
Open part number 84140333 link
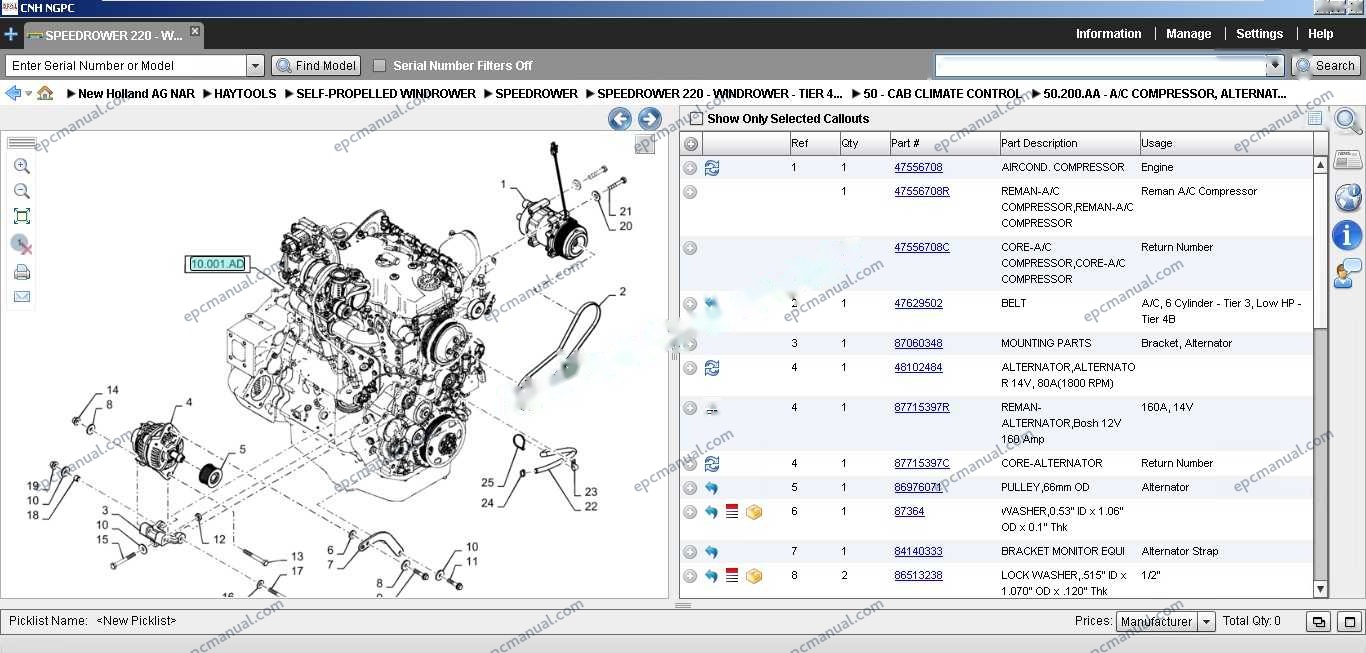918,551
